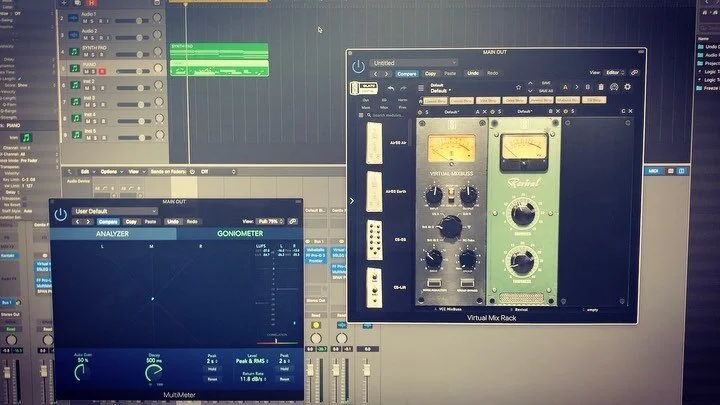Open Untitled preset dropdown in Virtual Mix Rack
Viewport: 720px width, 405px height.
[x=414, y=63]
